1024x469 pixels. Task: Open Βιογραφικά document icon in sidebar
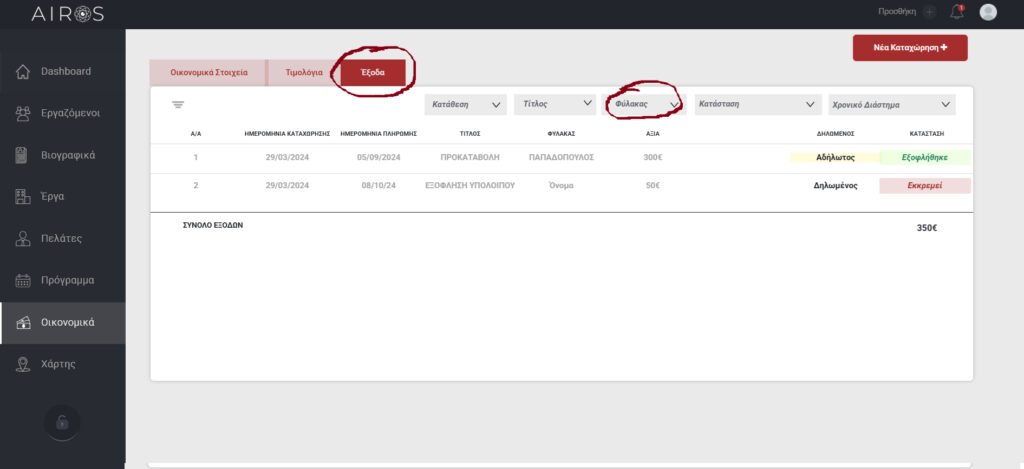(23, 155)
